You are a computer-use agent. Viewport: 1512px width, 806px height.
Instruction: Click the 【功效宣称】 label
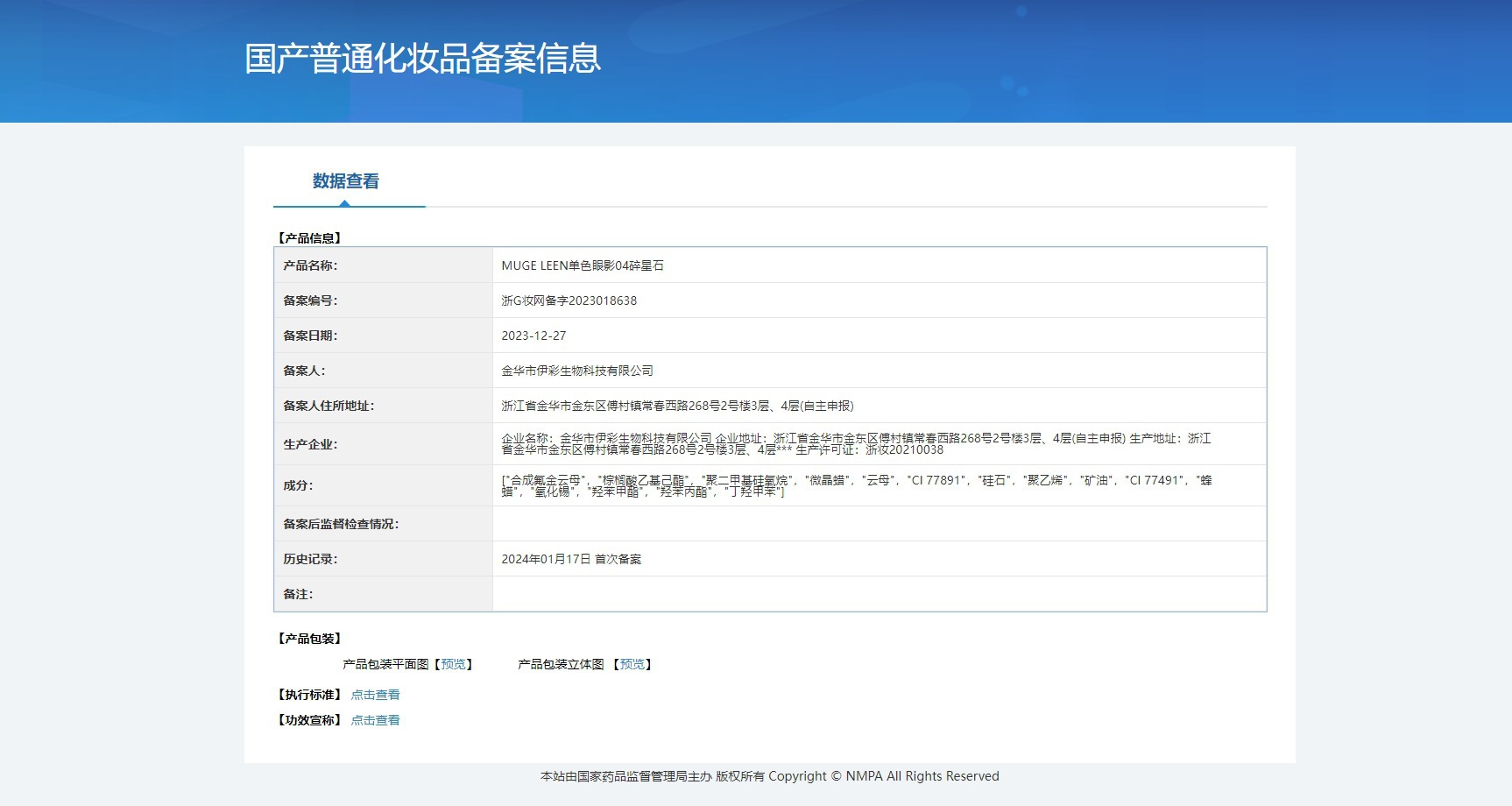310,720
